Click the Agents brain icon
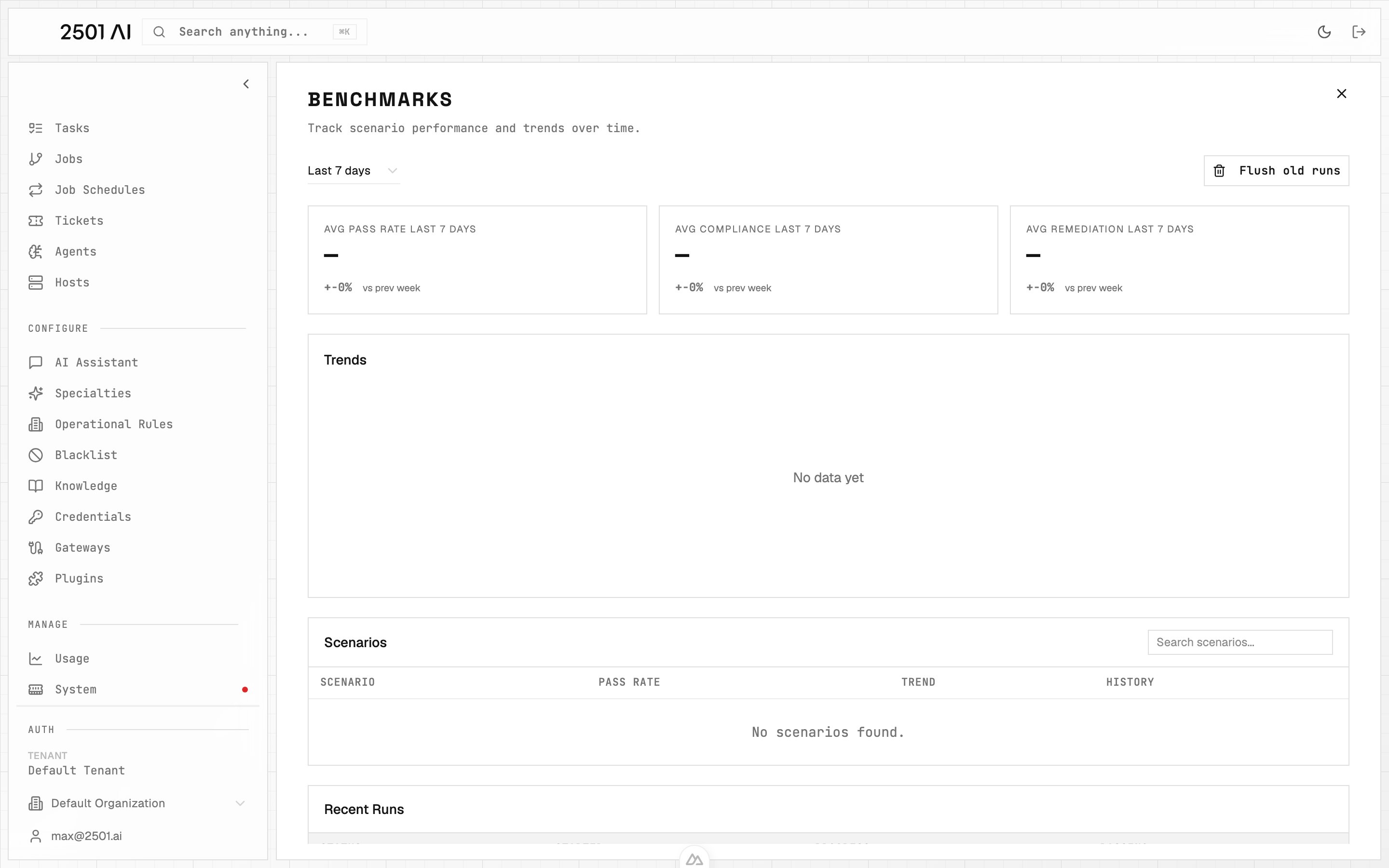 36,251
